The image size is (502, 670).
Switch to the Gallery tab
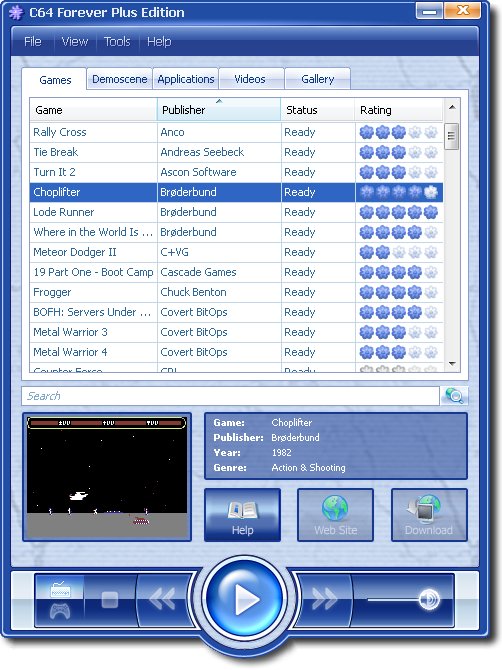click(317, 79)
